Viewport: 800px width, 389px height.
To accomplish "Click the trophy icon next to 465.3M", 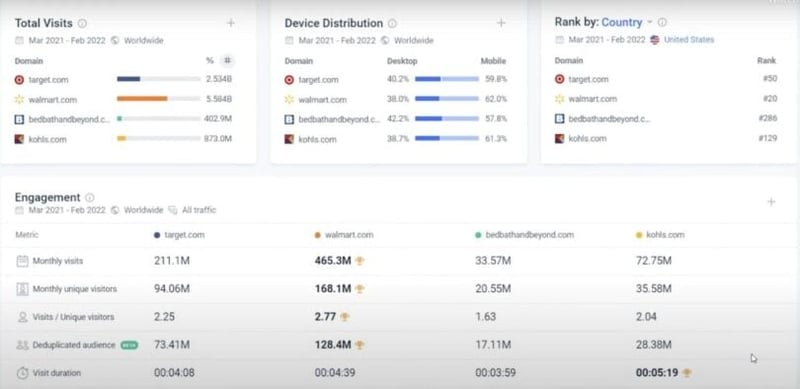I will click(360, 261).
